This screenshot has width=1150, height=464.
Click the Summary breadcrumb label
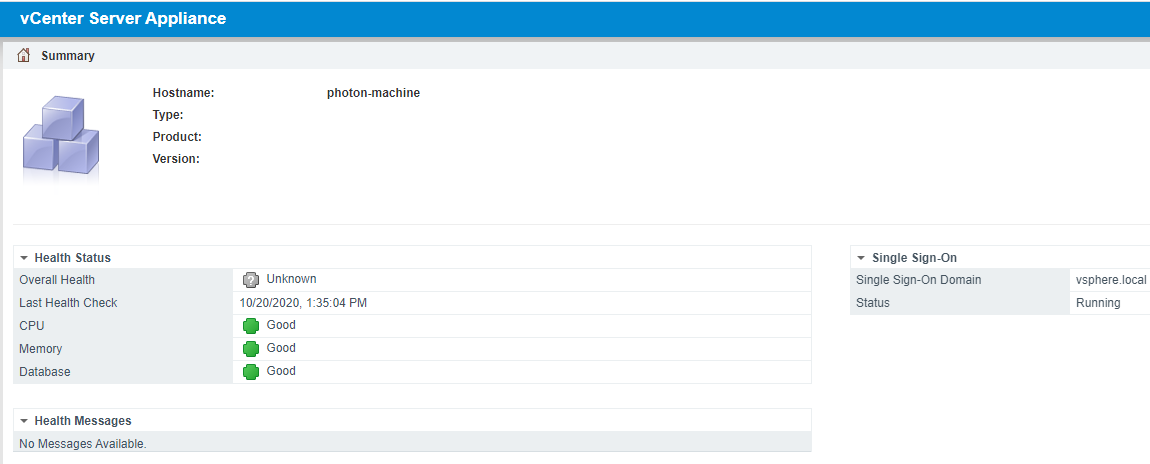coord(67,56)
